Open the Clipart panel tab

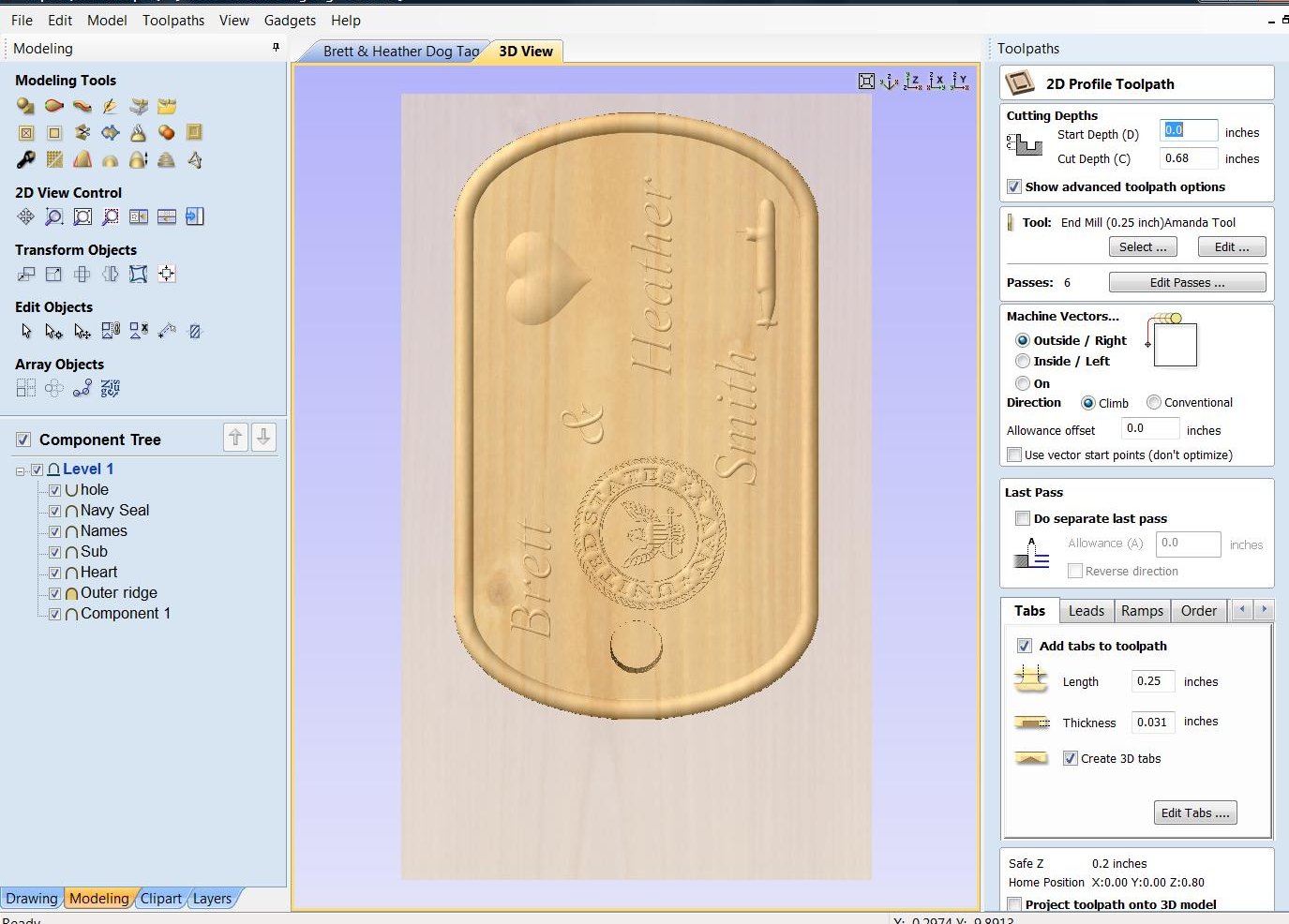click(x=161, y=898)
